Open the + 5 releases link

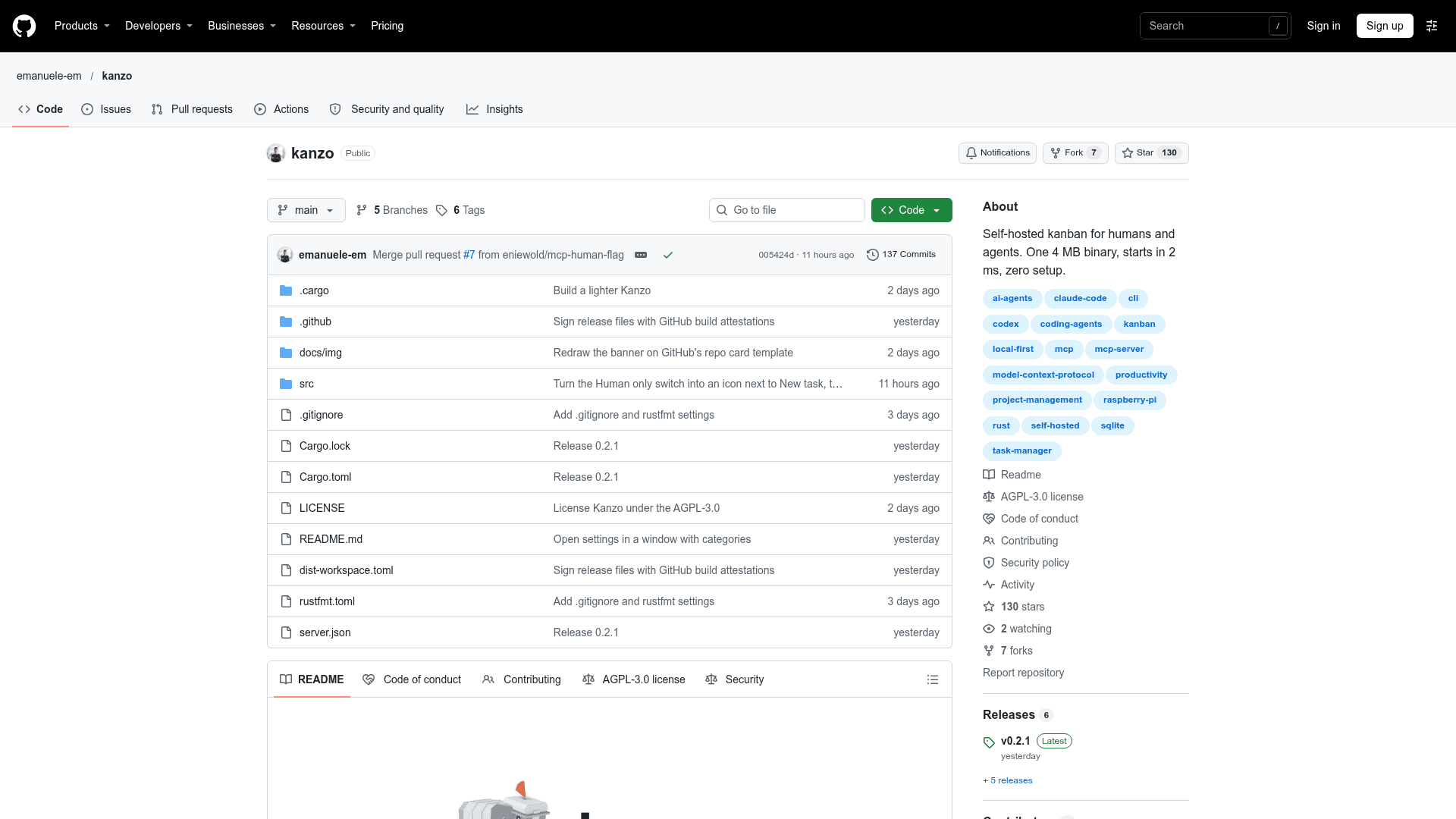[1008, 780]
